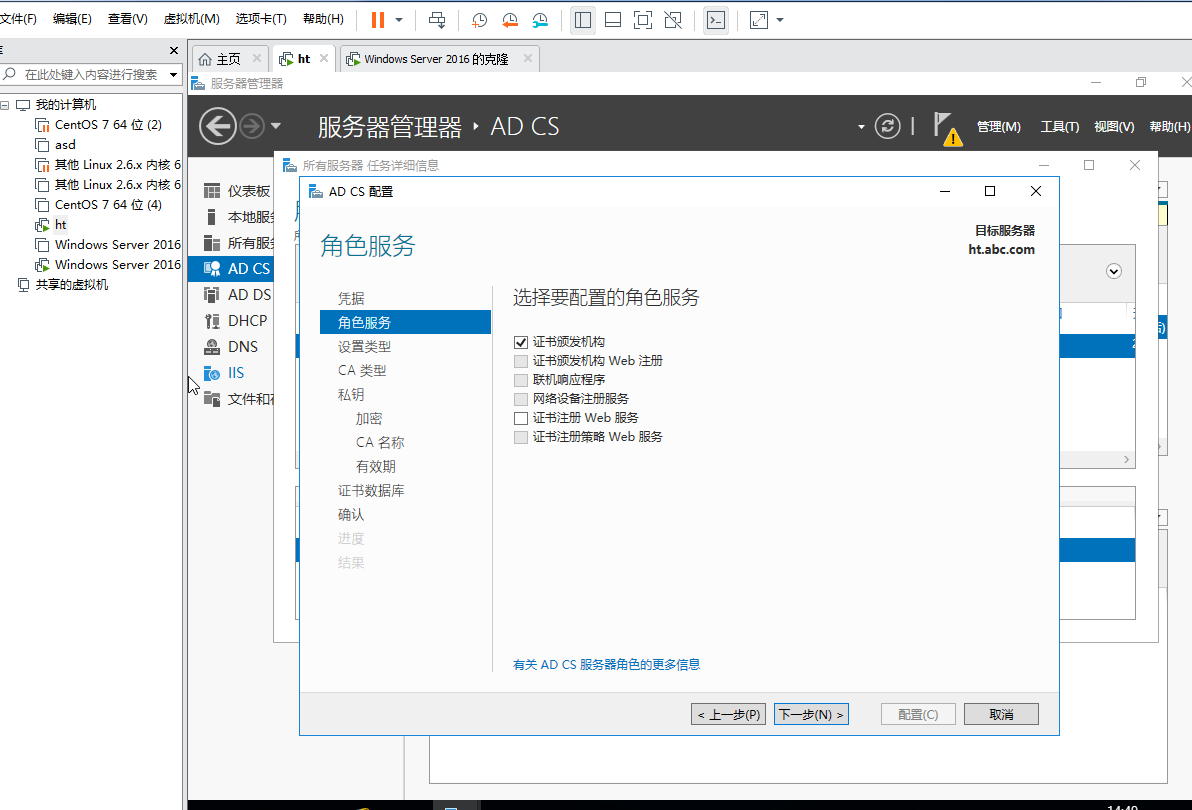Go to the 凭据 wizard step
Screen dimensions: 1192x810
[351, 299]
